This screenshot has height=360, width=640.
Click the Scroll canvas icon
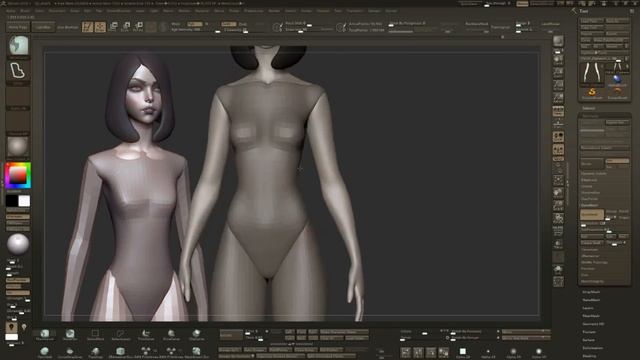coord(558,60)
